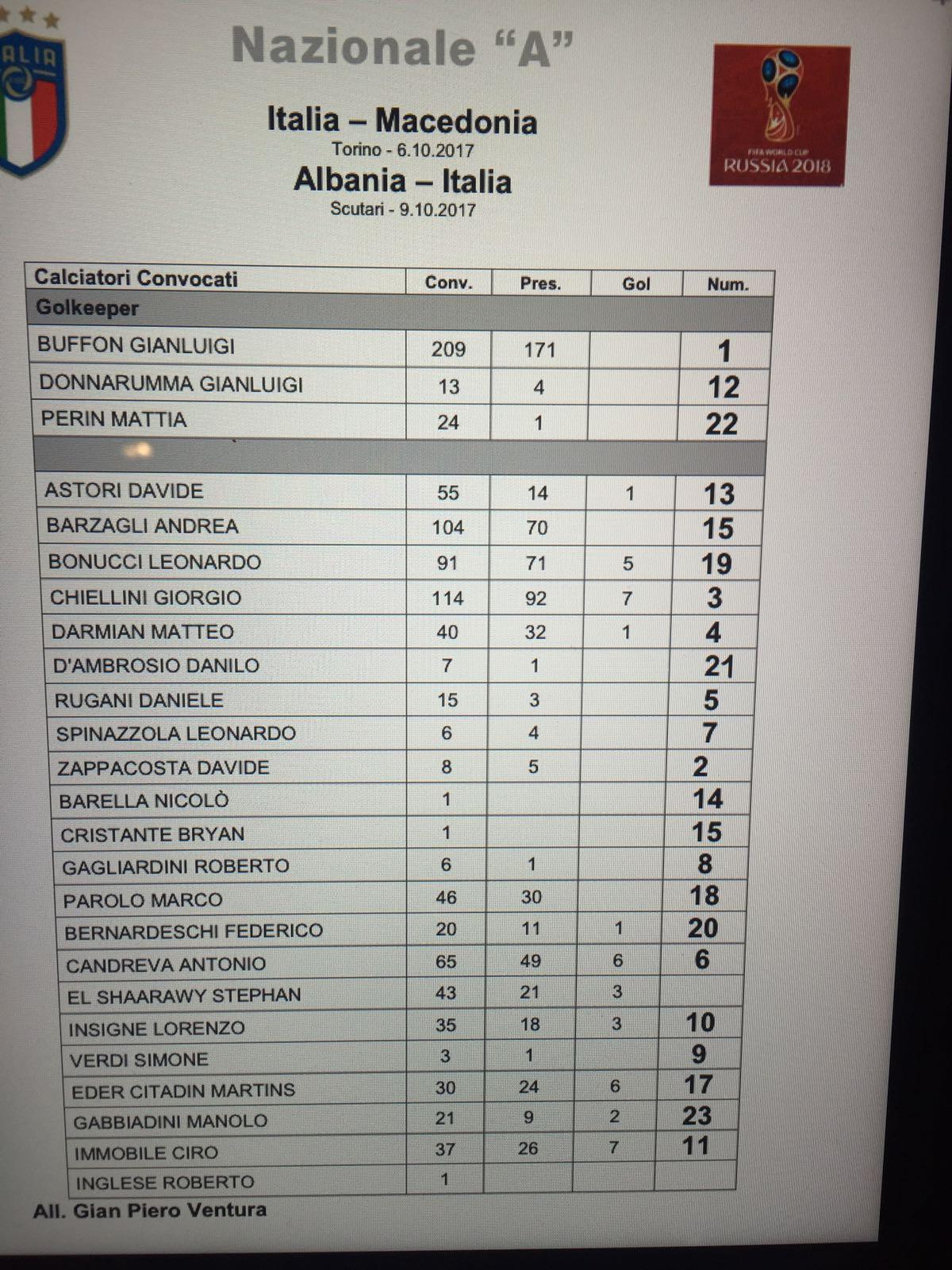The height and width of the screenshot is (1270, 952).
Task: Click the All. Gian Piero Ventura text
Action: point(150,1210)
